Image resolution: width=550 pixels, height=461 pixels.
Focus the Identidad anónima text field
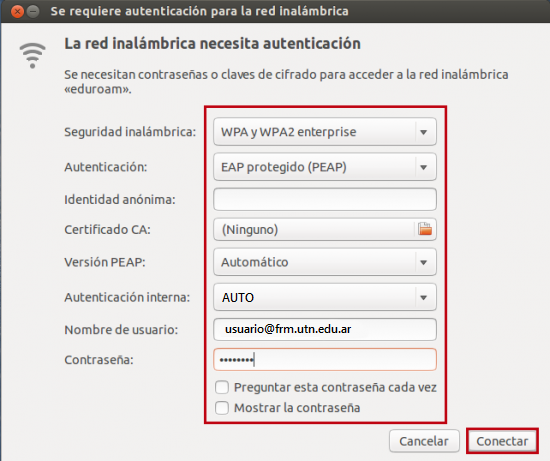point(325,199)
